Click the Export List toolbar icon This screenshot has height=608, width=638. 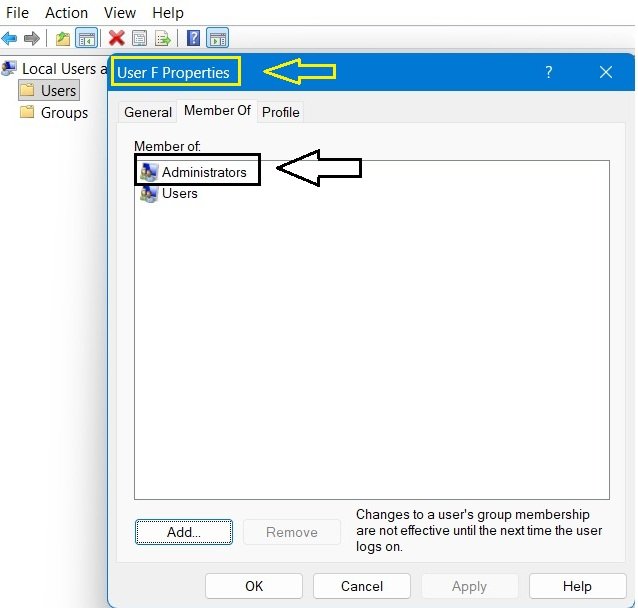coord(163,39)
